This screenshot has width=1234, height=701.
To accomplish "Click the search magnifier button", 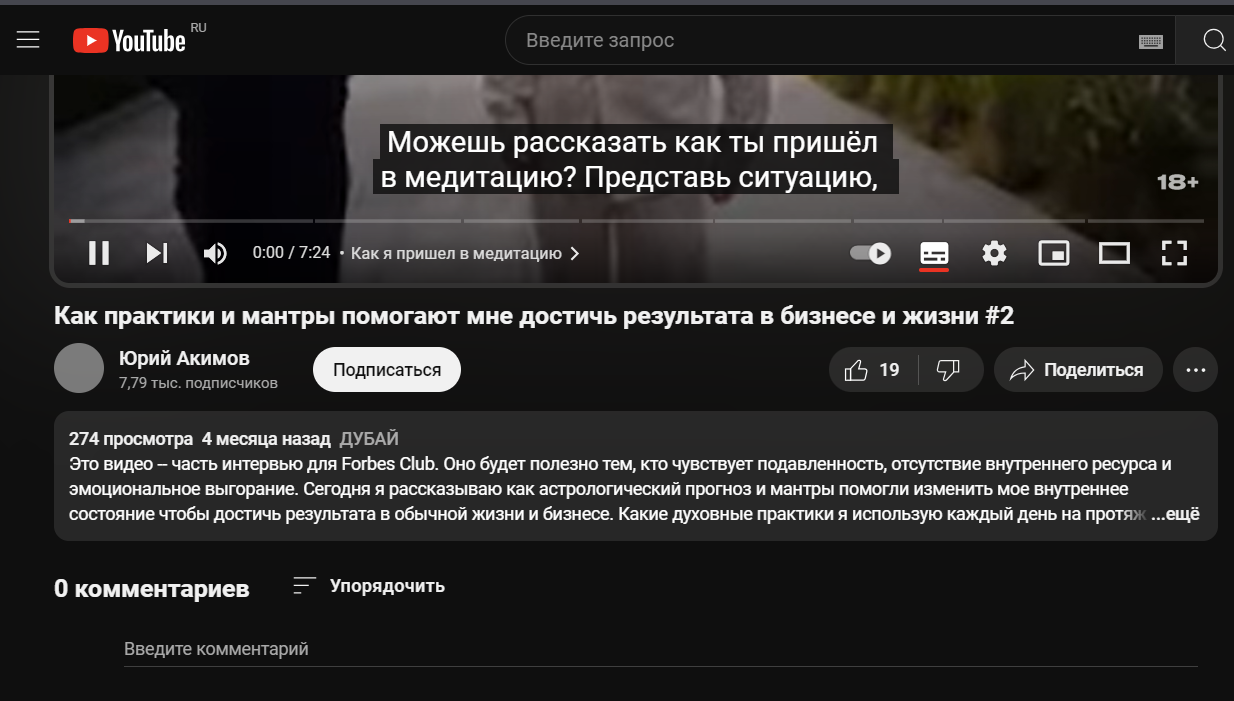I will (1213, 40).
